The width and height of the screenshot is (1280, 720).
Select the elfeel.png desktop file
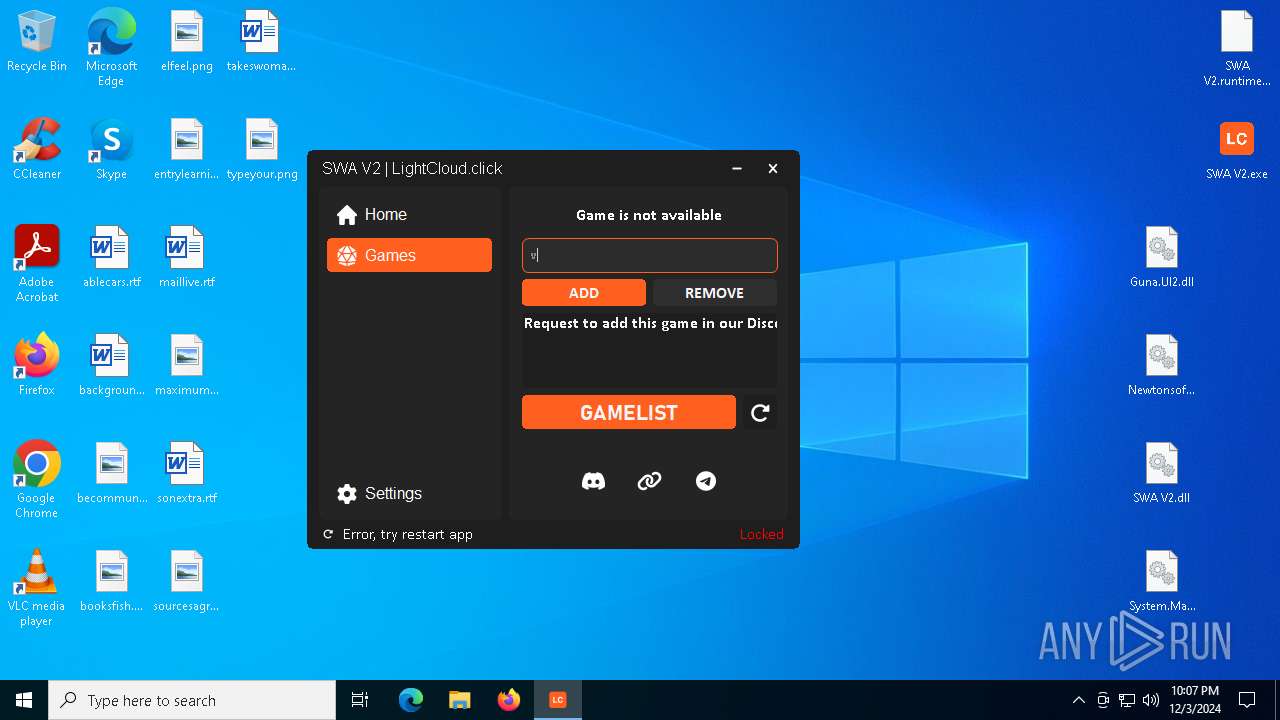click(187, 42)
